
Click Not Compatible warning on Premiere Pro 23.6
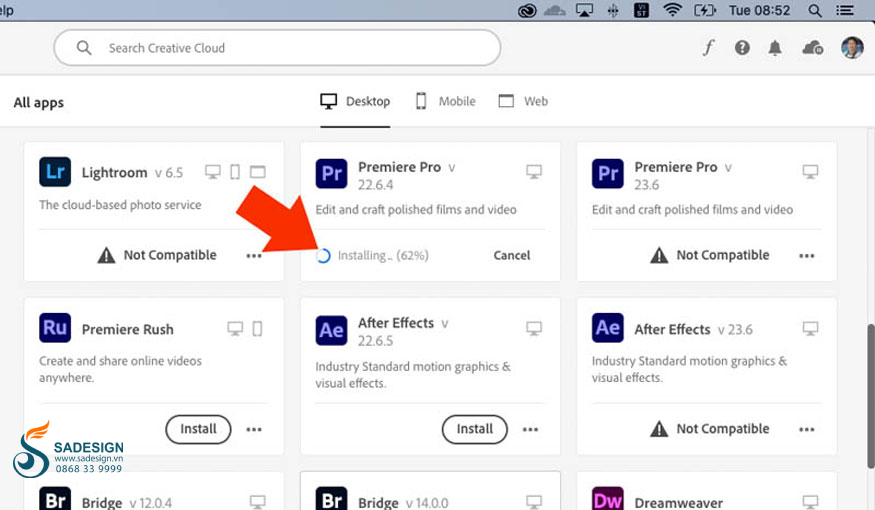tap(710, 256)
